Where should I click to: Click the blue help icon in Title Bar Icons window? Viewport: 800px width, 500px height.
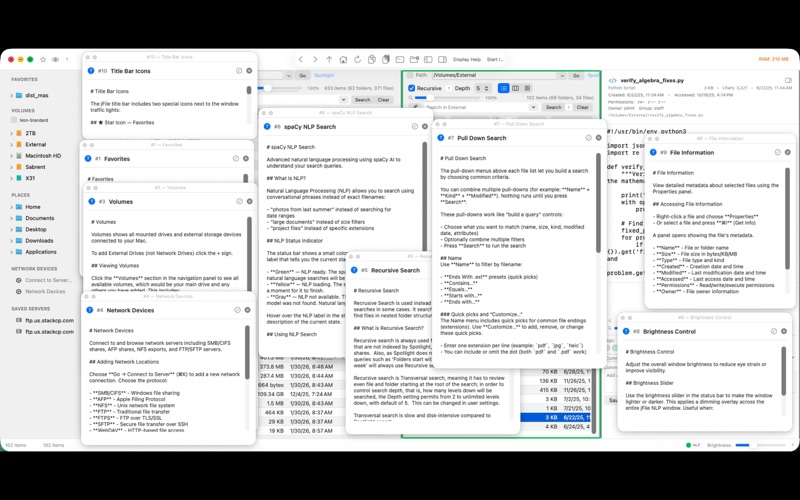point(91,71)
